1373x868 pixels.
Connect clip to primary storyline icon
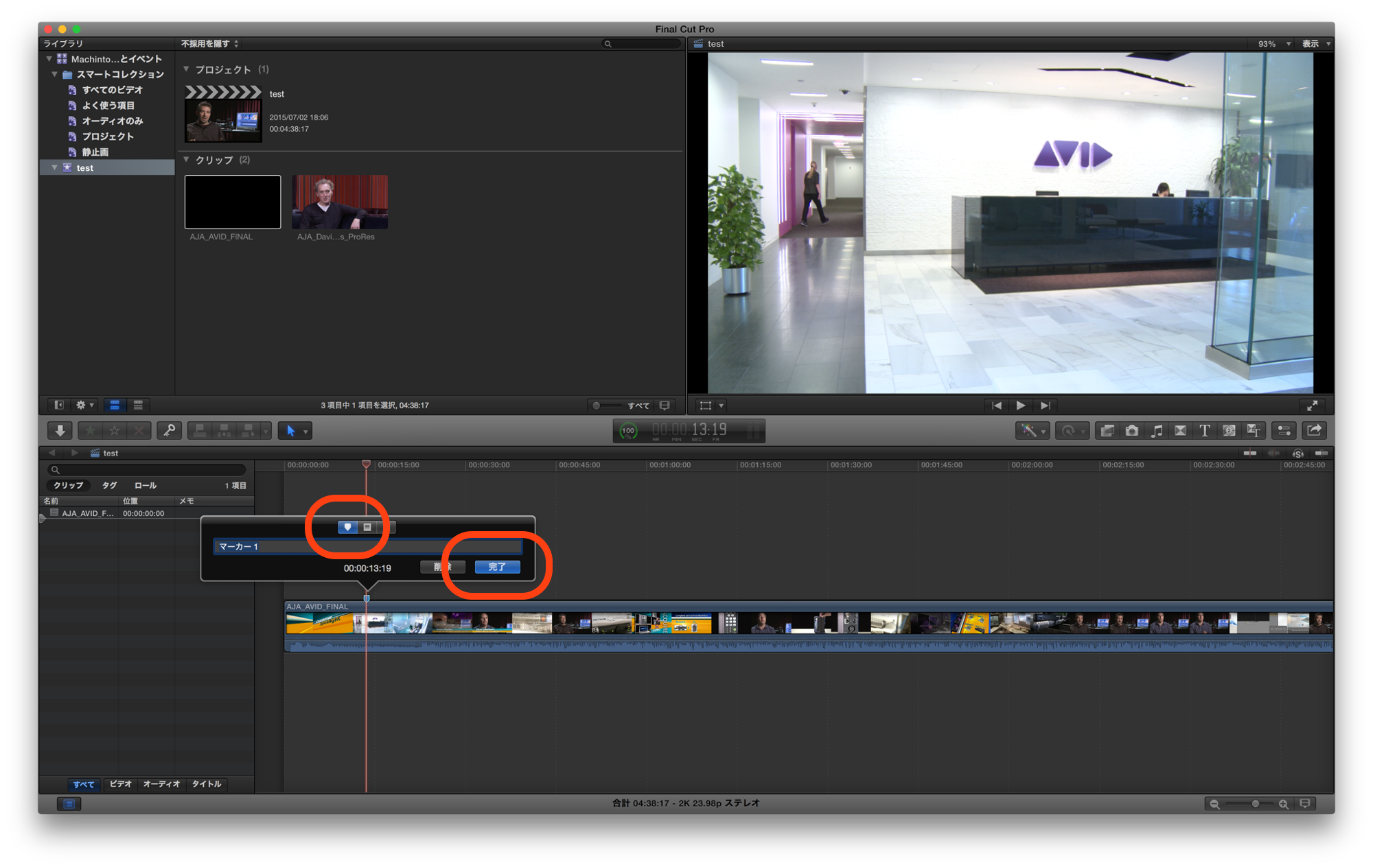tap(200, 431)
